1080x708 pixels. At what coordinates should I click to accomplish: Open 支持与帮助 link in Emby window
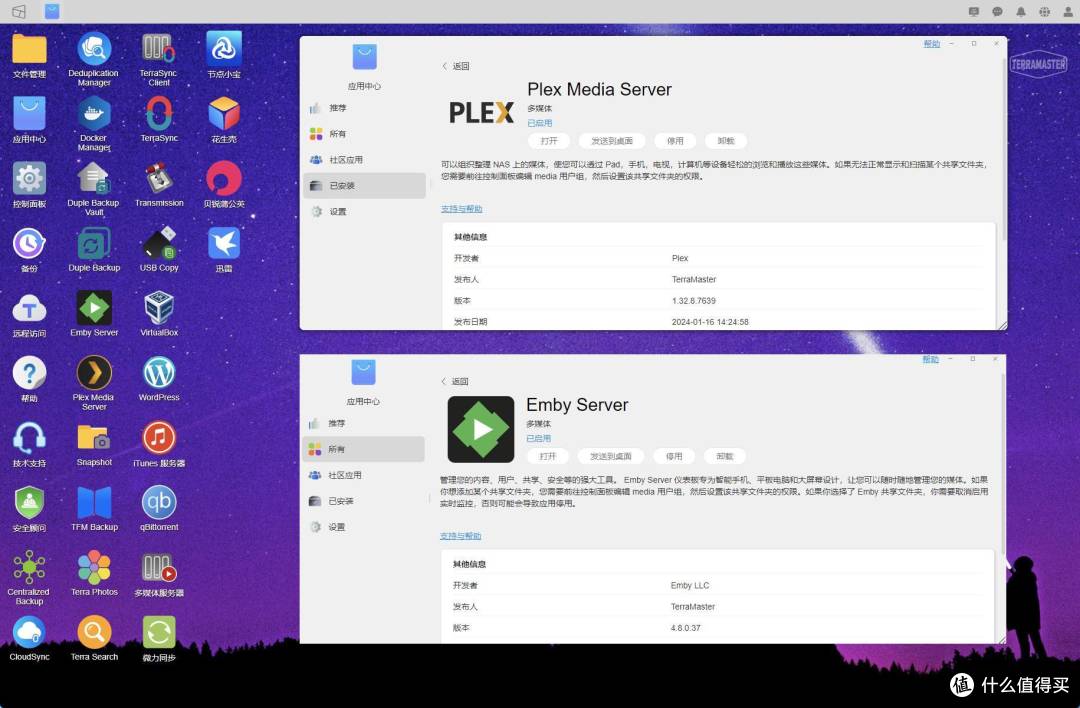pyautogui.click(x=460, y=536)
